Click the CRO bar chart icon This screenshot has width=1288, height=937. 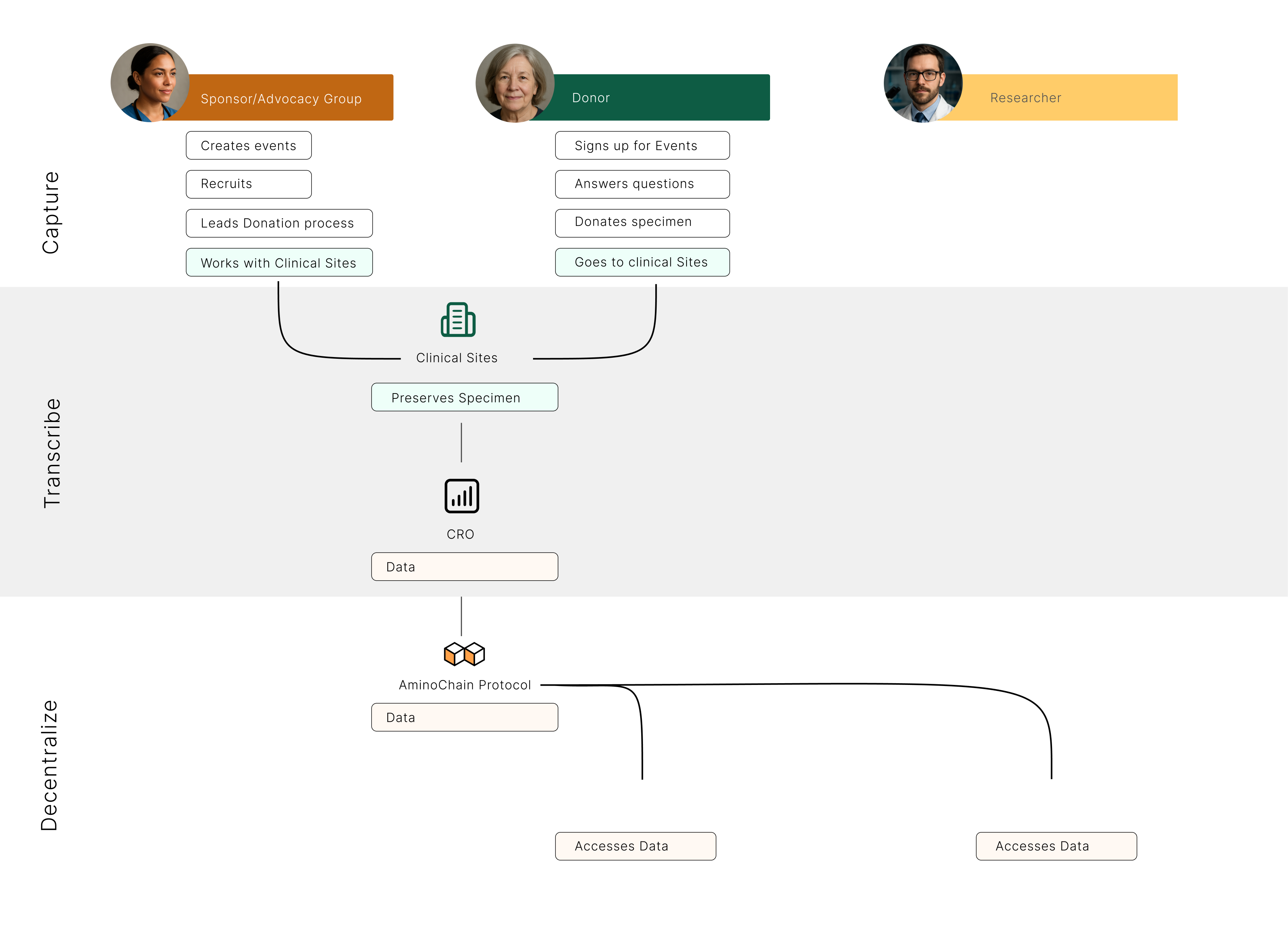461,496
